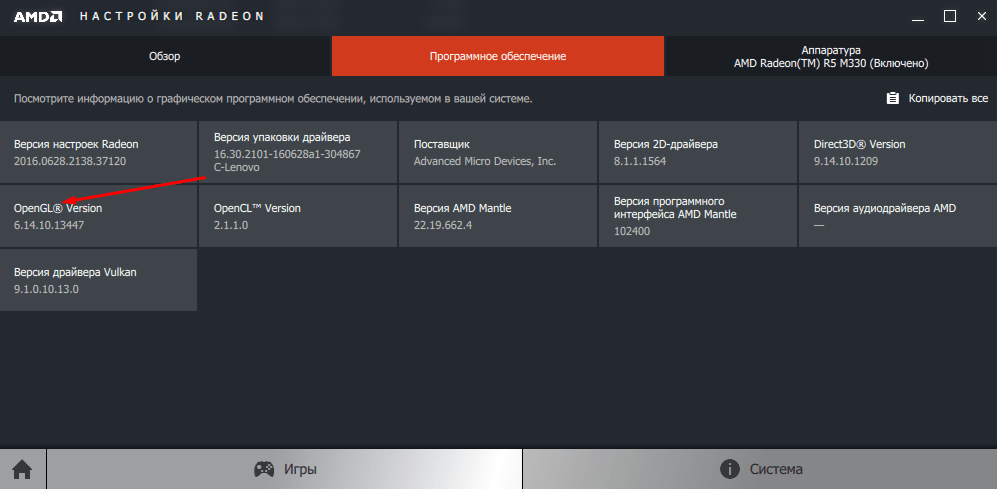Click the НАСТРОЙКИ RADEON window title

click(172, 17)
